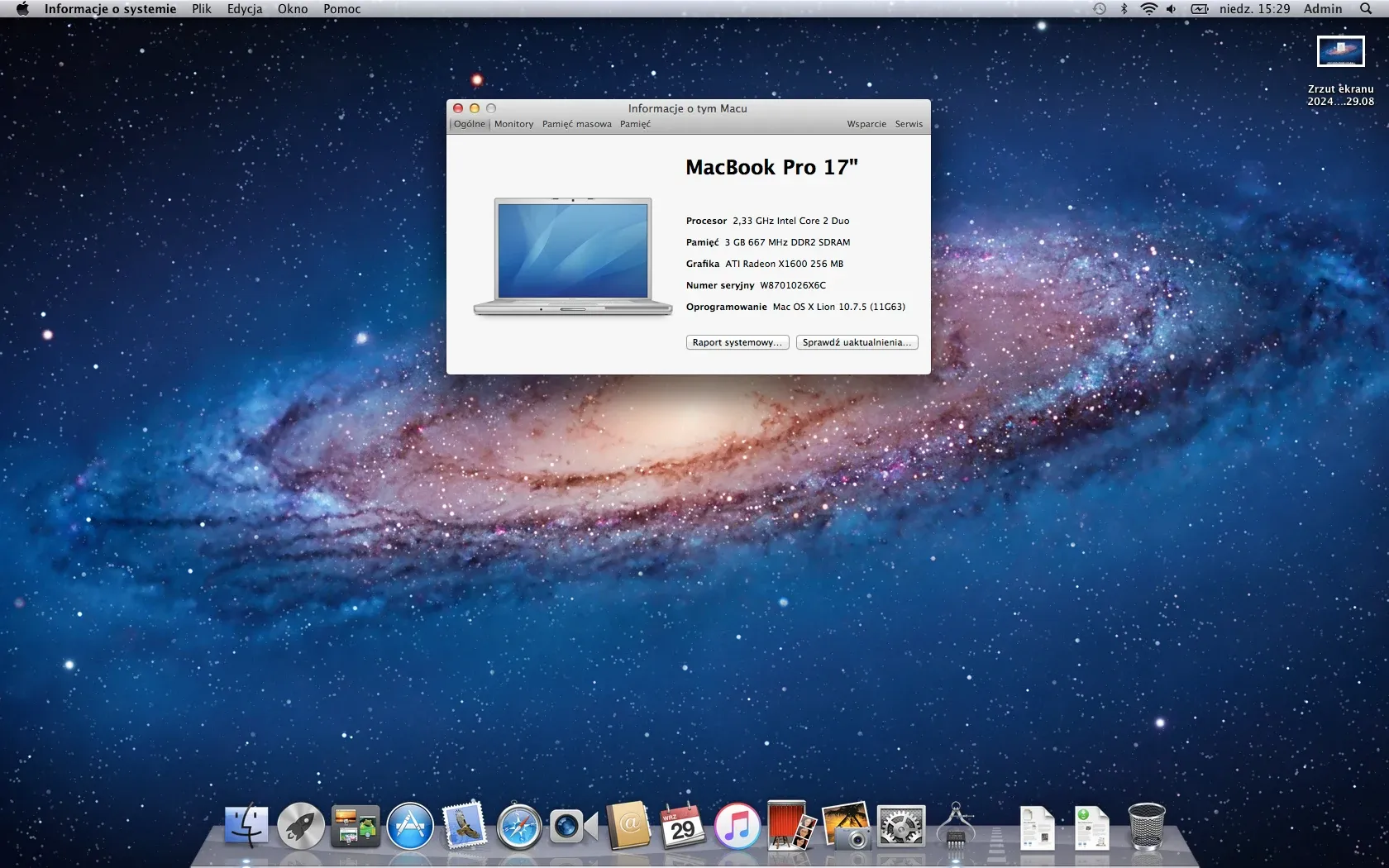Open the Trash in the Dock
The height and width of the screenshot is (868, 1389).
coord(1147,826)
